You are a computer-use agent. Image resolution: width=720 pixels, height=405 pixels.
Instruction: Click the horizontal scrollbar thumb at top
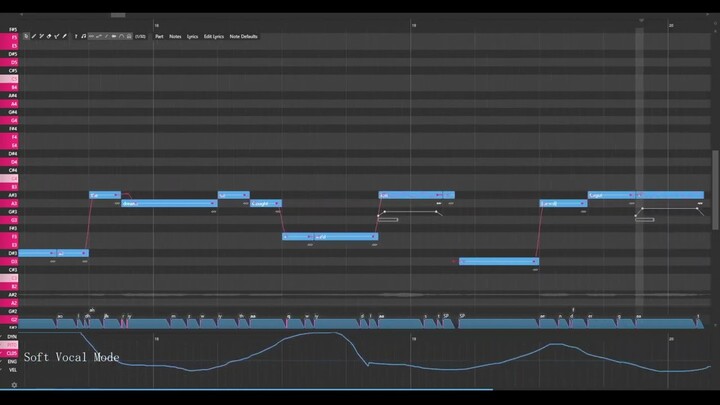pos(118,15)
